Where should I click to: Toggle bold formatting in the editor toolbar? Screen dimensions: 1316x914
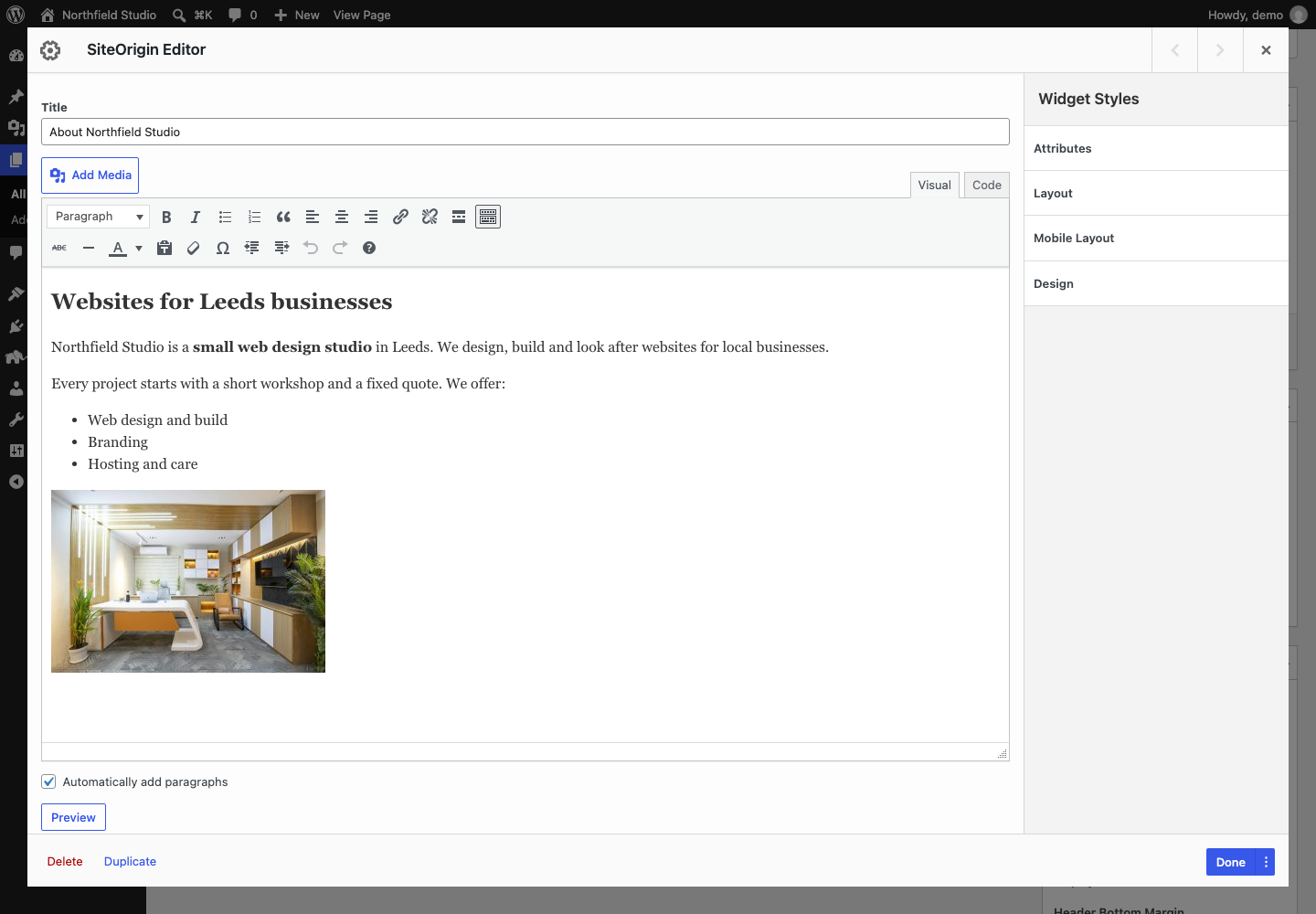click(x=166, y=217)
